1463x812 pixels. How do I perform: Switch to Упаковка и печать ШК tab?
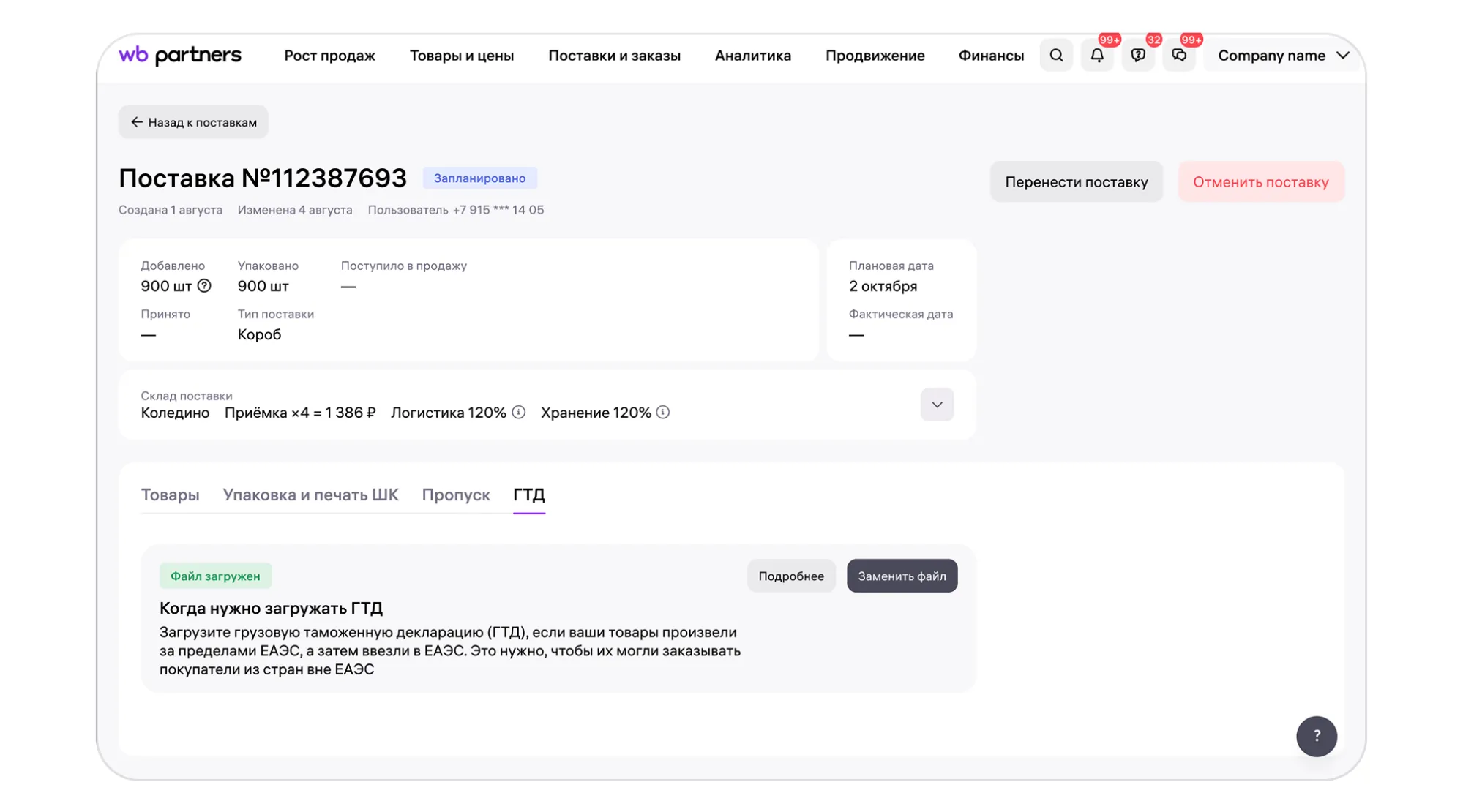pyautogui.click(x=310, y=495)
